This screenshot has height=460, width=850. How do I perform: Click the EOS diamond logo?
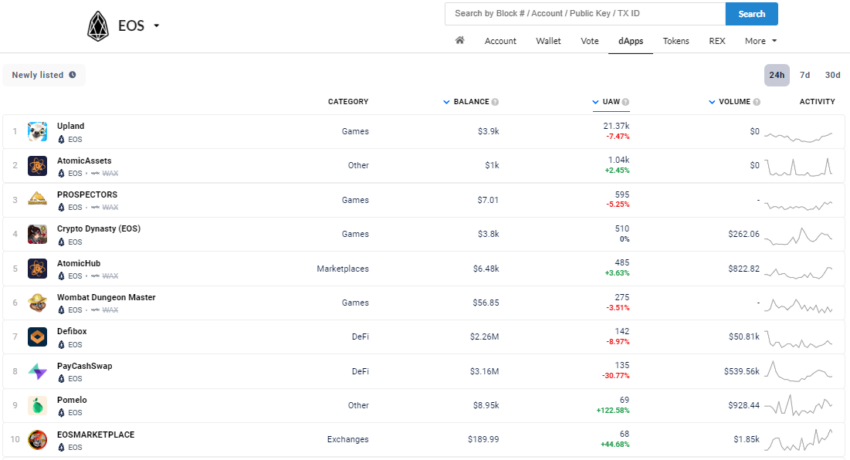coord(98,26)
